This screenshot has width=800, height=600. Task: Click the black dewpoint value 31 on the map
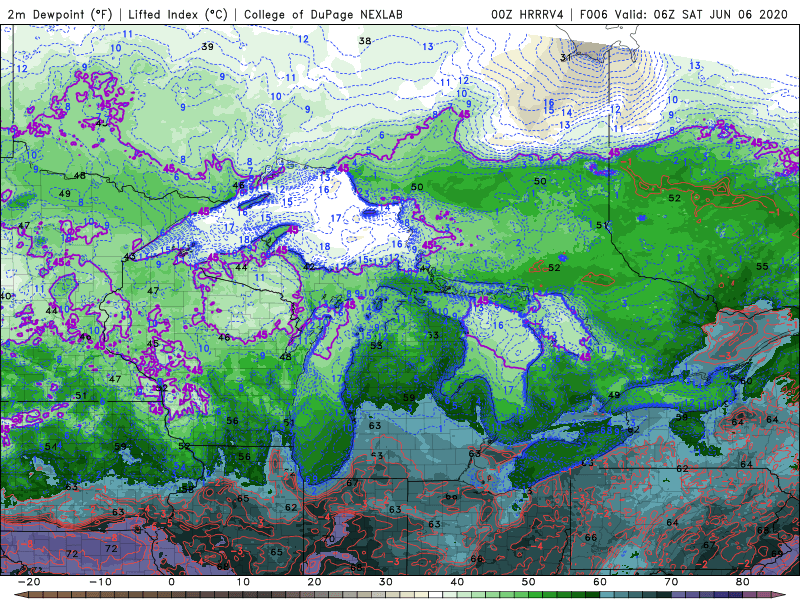(x=566, y=57)
